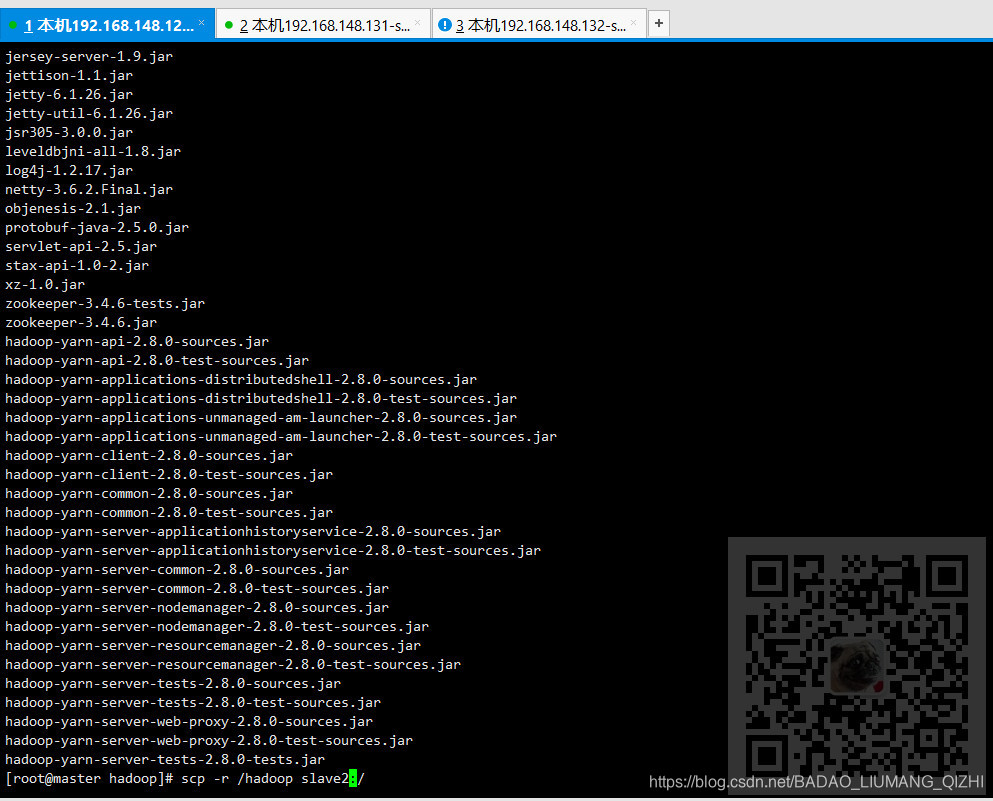
Task: Click the line zookeeper-3.4.6.jar
Action: point(81,322)
